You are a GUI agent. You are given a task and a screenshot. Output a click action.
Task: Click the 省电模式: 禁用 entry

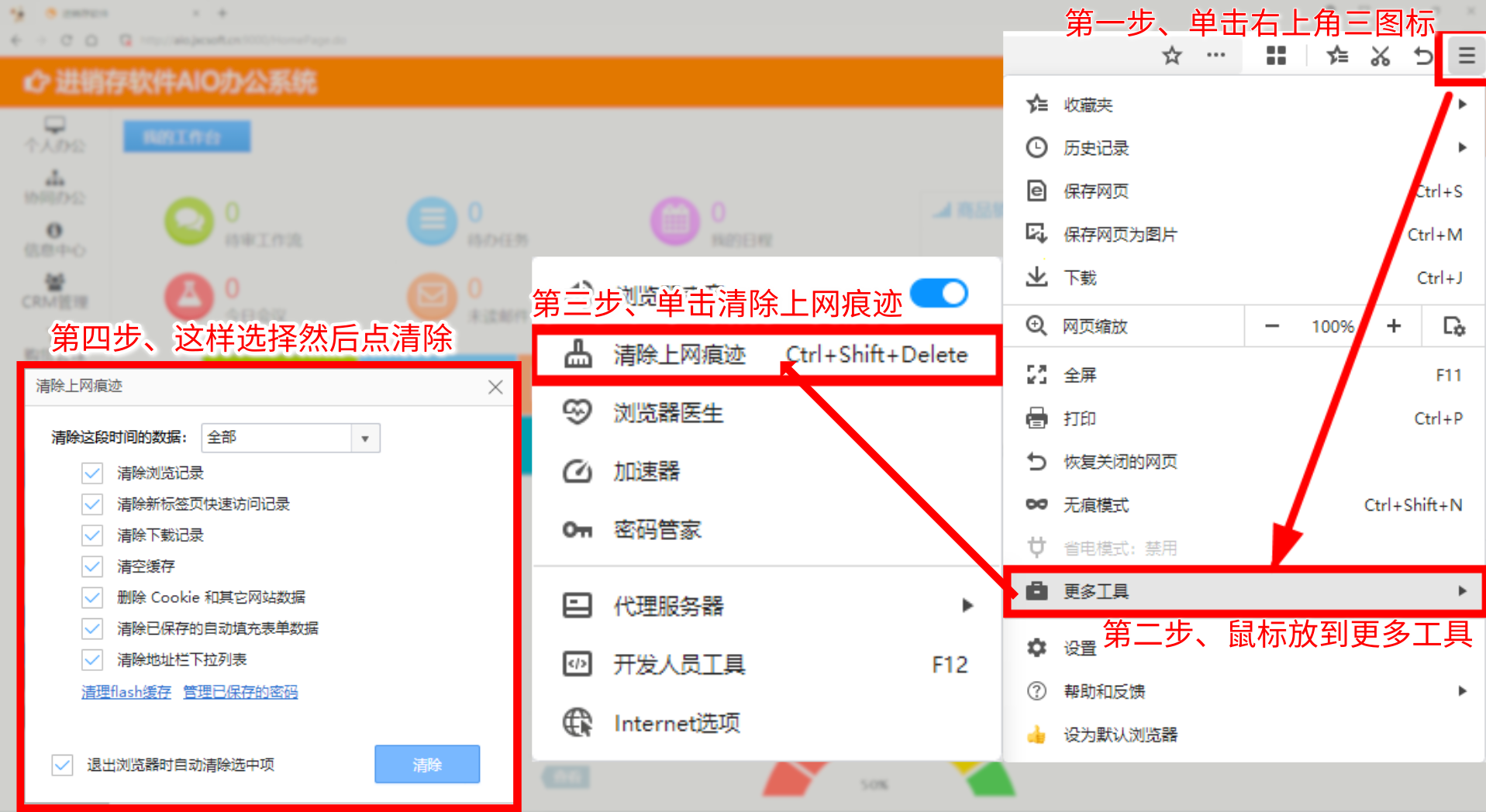click(x=1244, y=548)
